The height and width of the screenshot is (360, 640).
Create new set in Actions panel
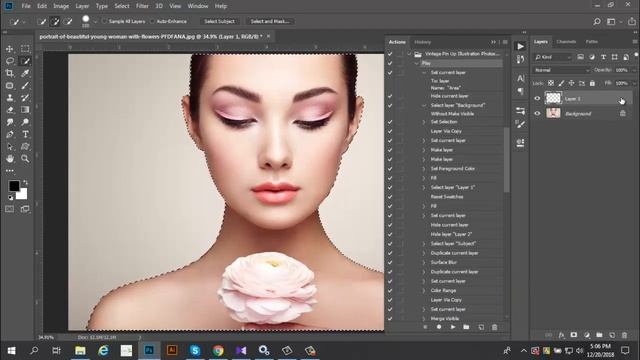[466, 327]
